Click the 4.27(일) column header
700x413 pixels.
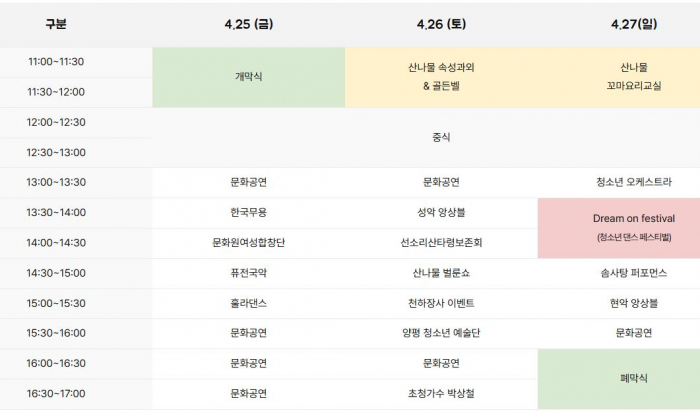(633, 23)
